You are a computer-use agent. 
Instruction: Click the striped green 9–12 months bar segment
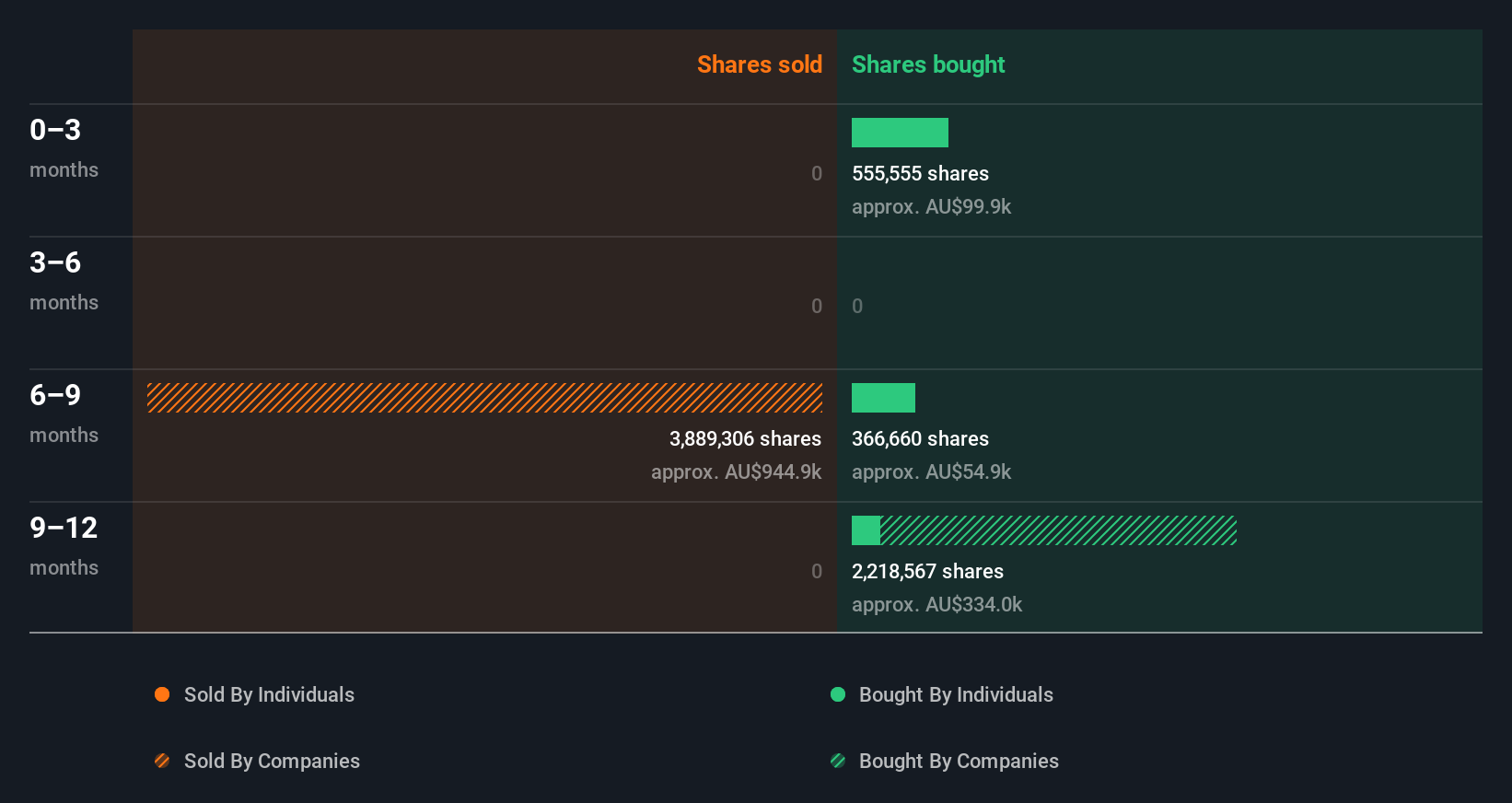tap(1058, 530)
